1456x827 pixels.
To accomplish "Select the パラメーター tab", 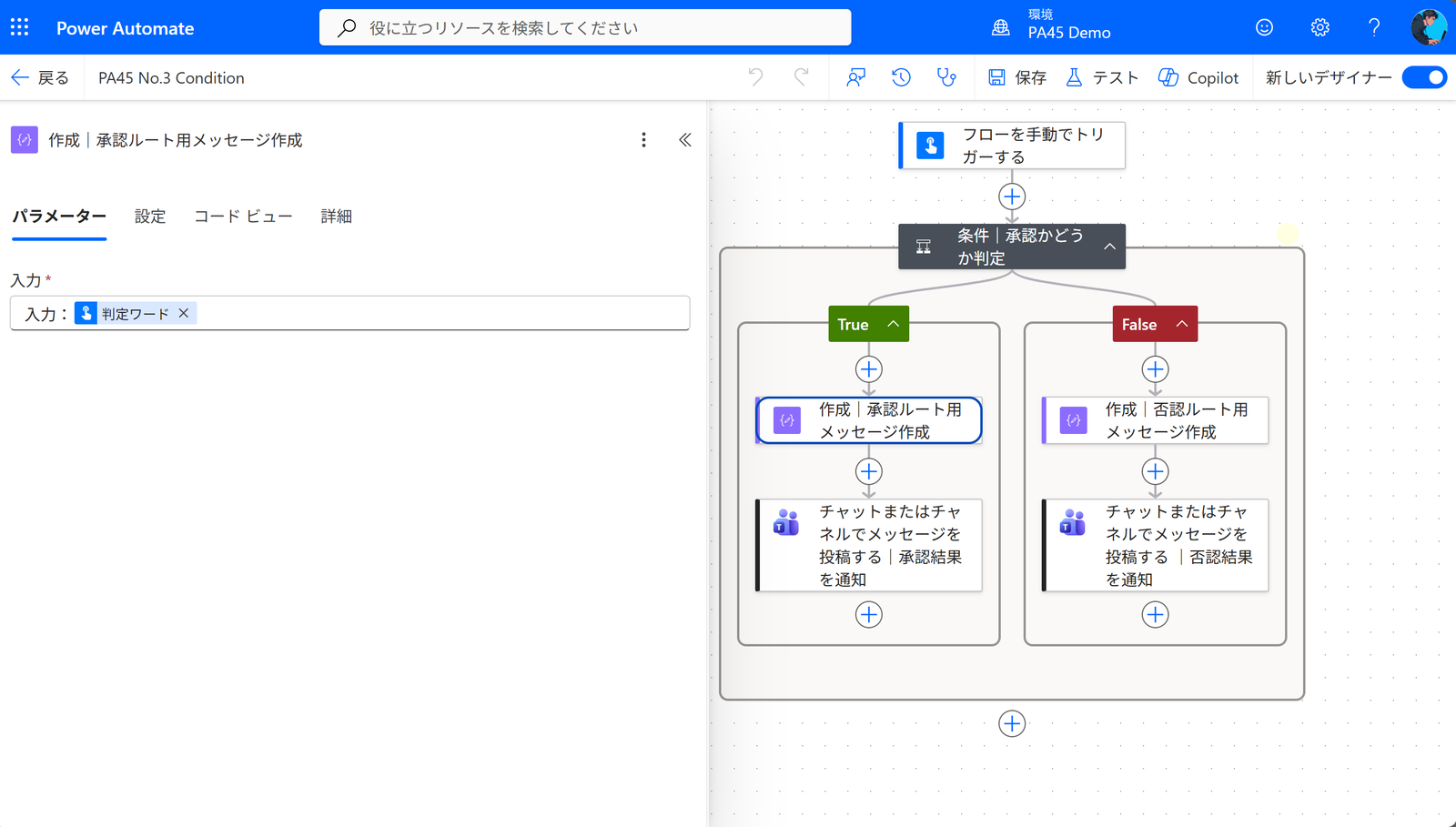I will point(59,216).
